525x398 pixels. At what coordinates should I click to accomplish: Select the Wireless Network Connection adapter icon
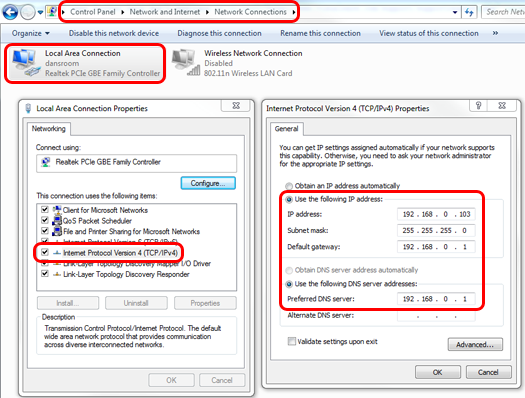point(186,63)
